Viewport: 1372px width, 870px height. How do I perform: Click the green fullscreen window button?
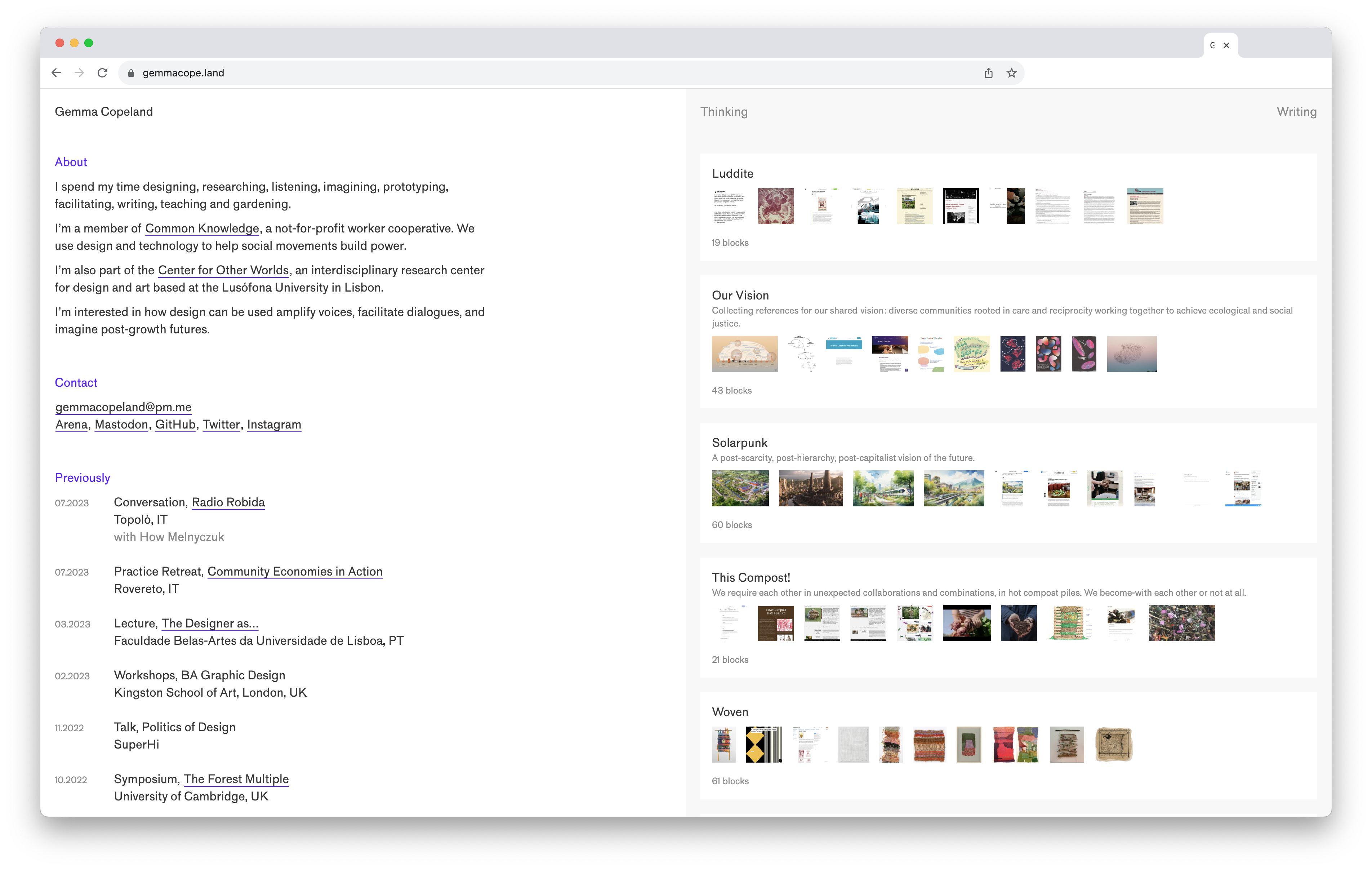(89, 43)
